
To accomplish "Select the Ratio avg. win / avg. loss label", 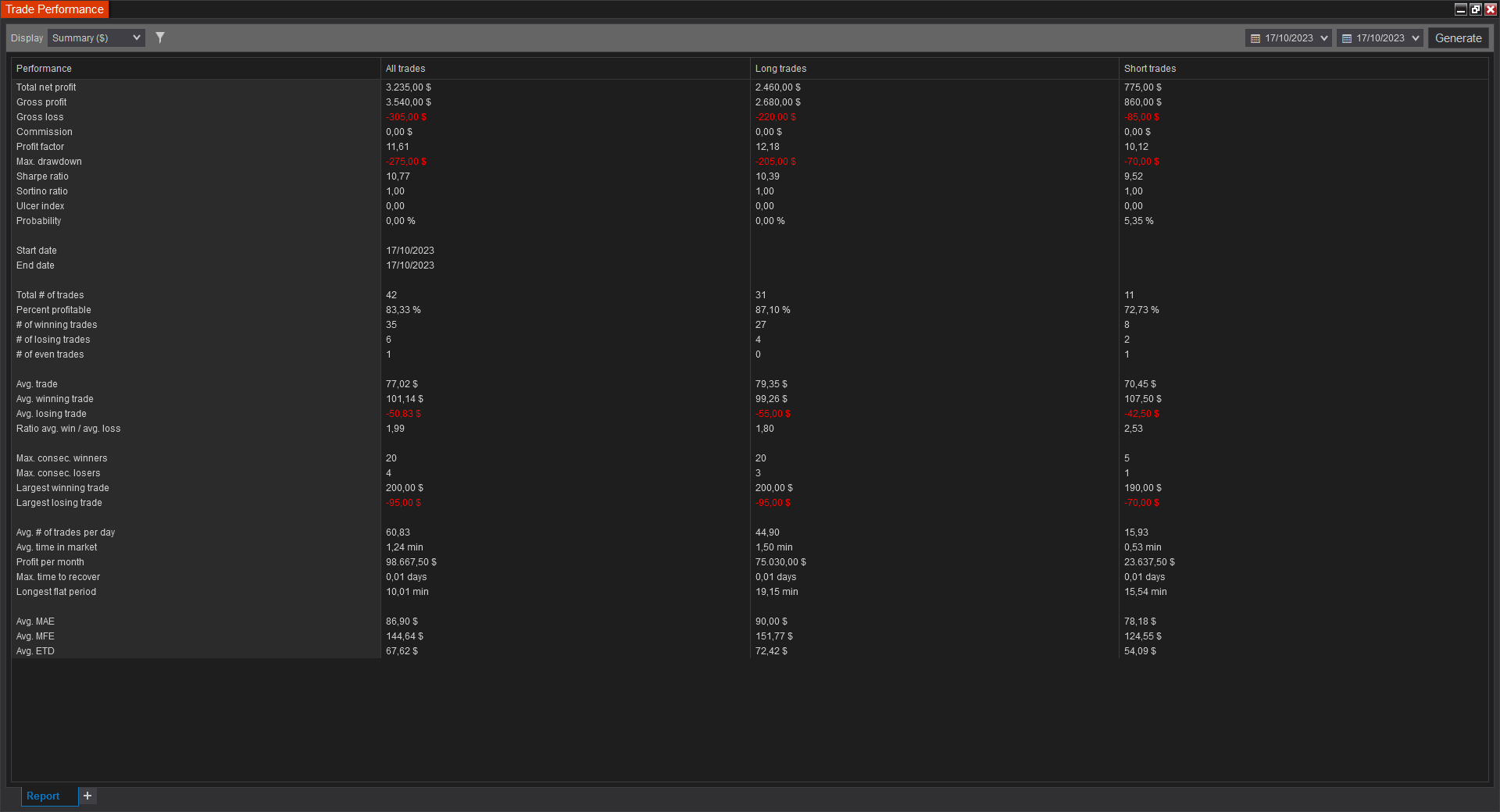I will 69,429.
